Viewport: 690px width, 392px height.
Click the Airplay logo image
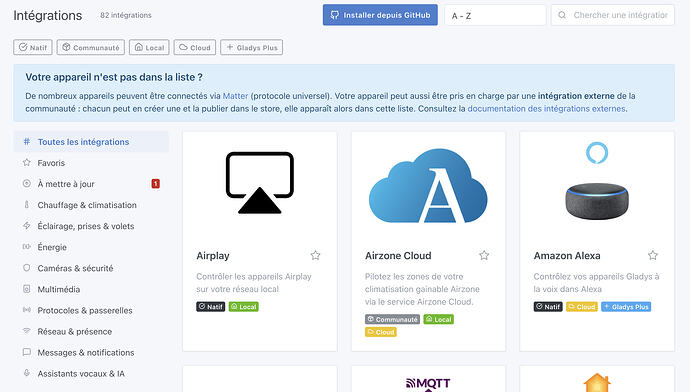(x=260, y=183)
